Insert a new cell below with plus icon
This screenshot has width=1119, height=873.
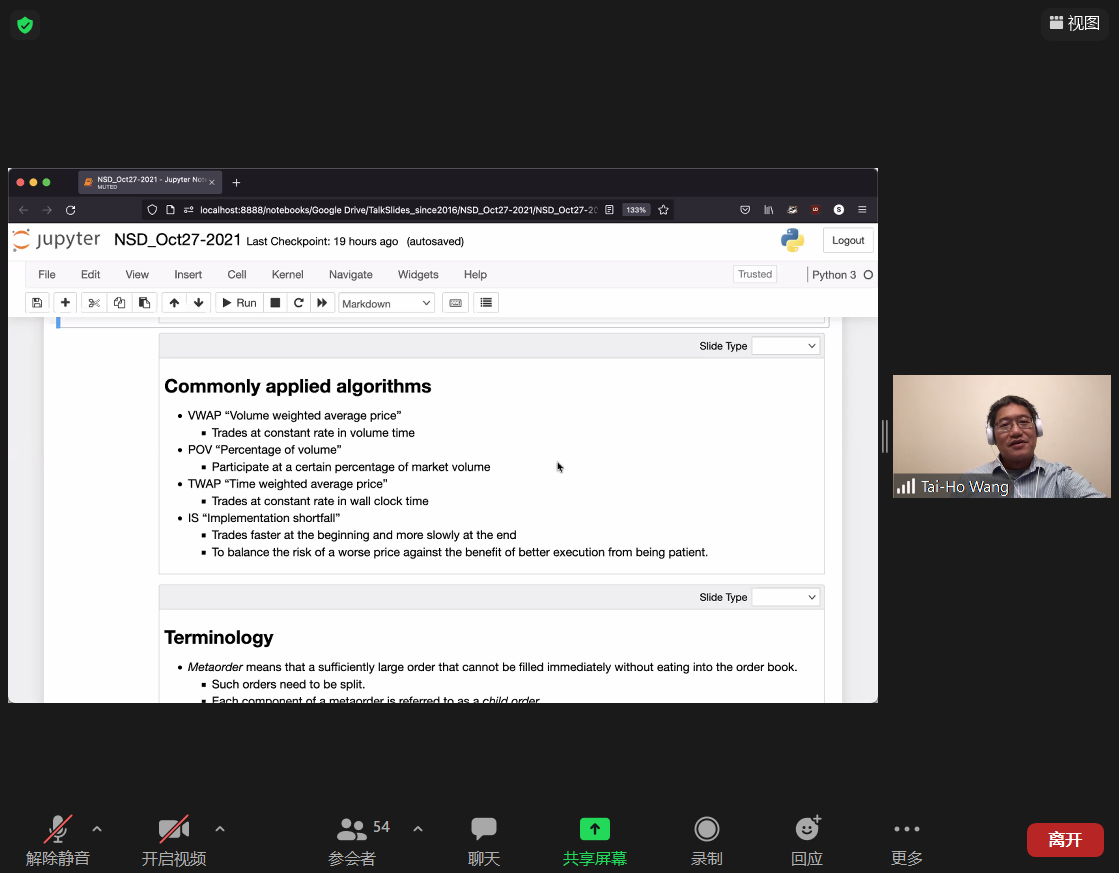click(65, 303)
